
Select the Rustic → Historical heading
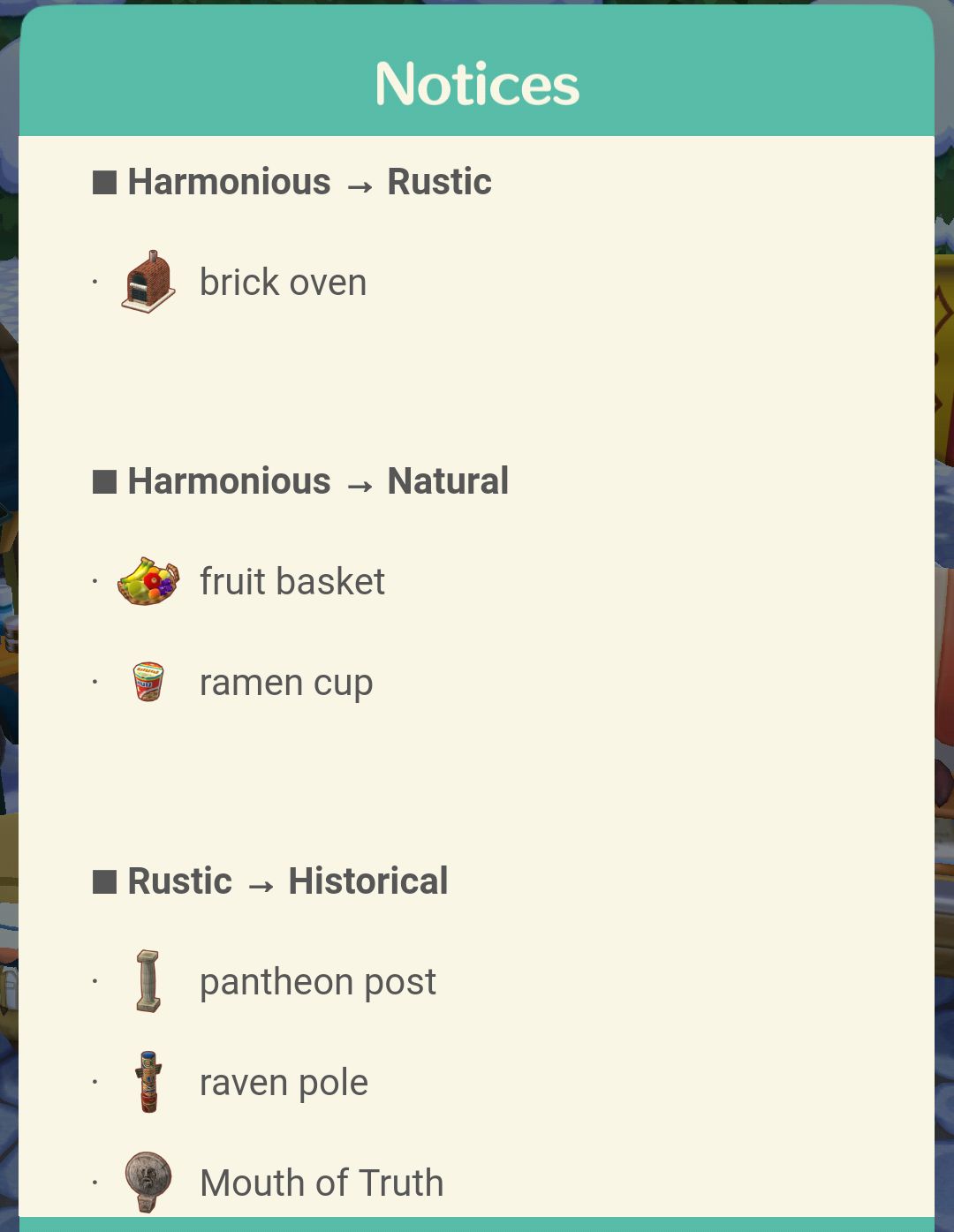[288, 881]
